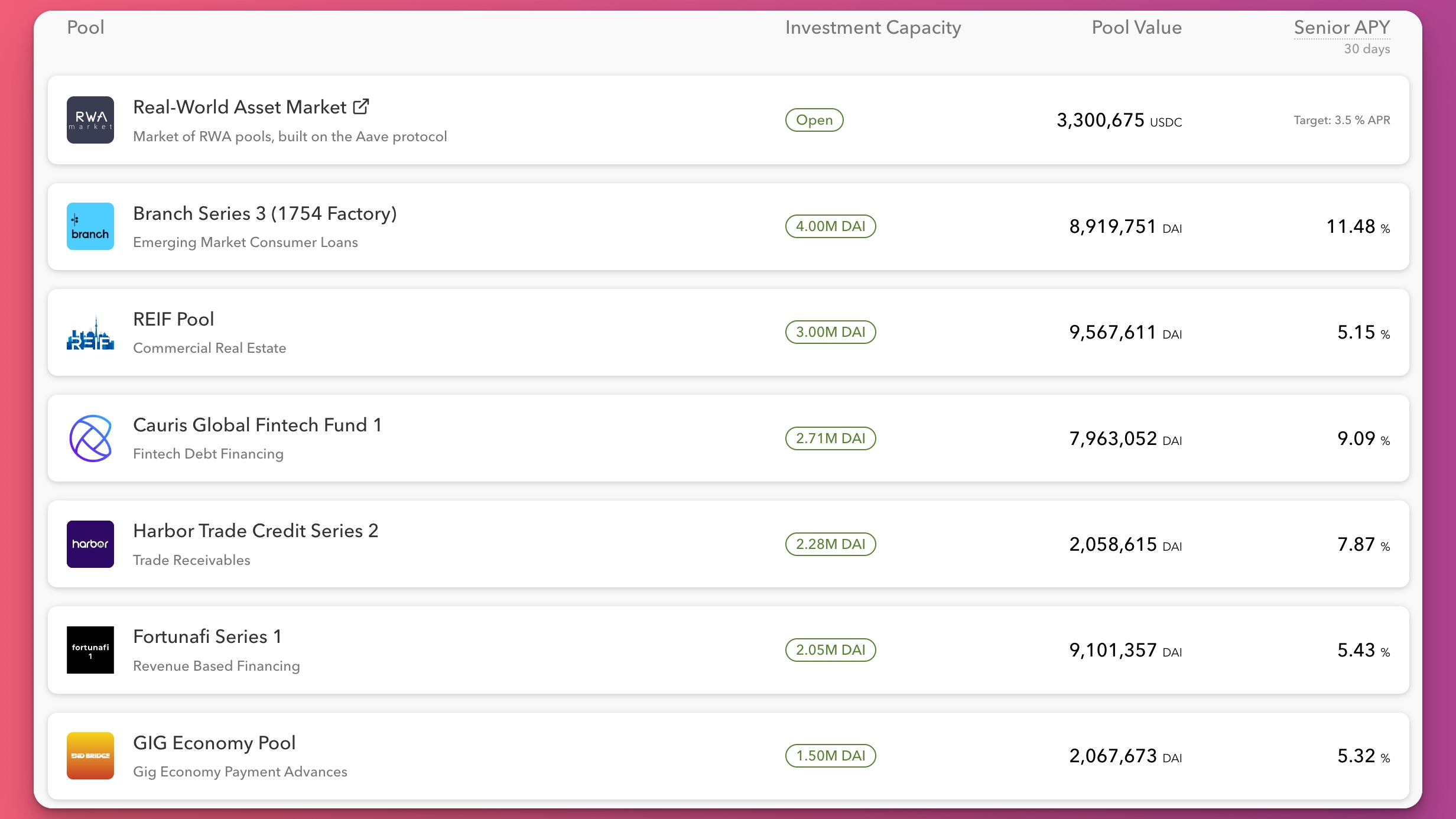Select the REIF Pool title
This screenshot has height=819, width=1456.
(x=173, y=319)
